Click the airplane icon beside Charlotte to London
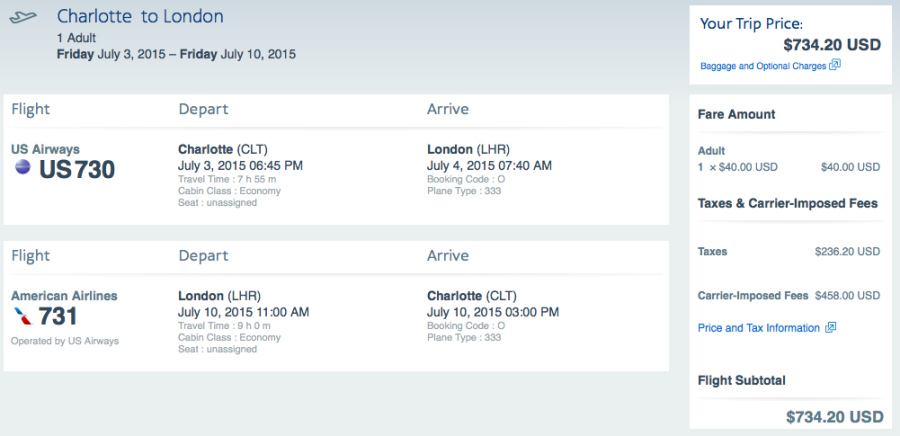The width and height of the screenshot is (900, 436). point(23,18)
